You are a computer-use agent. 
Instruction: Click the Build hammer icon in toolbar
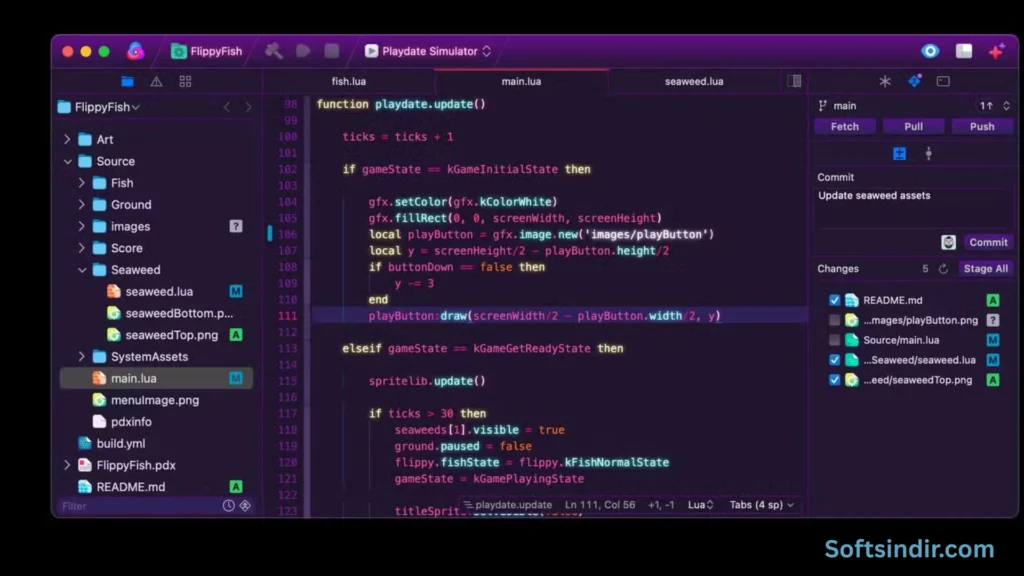coord(273,51)
